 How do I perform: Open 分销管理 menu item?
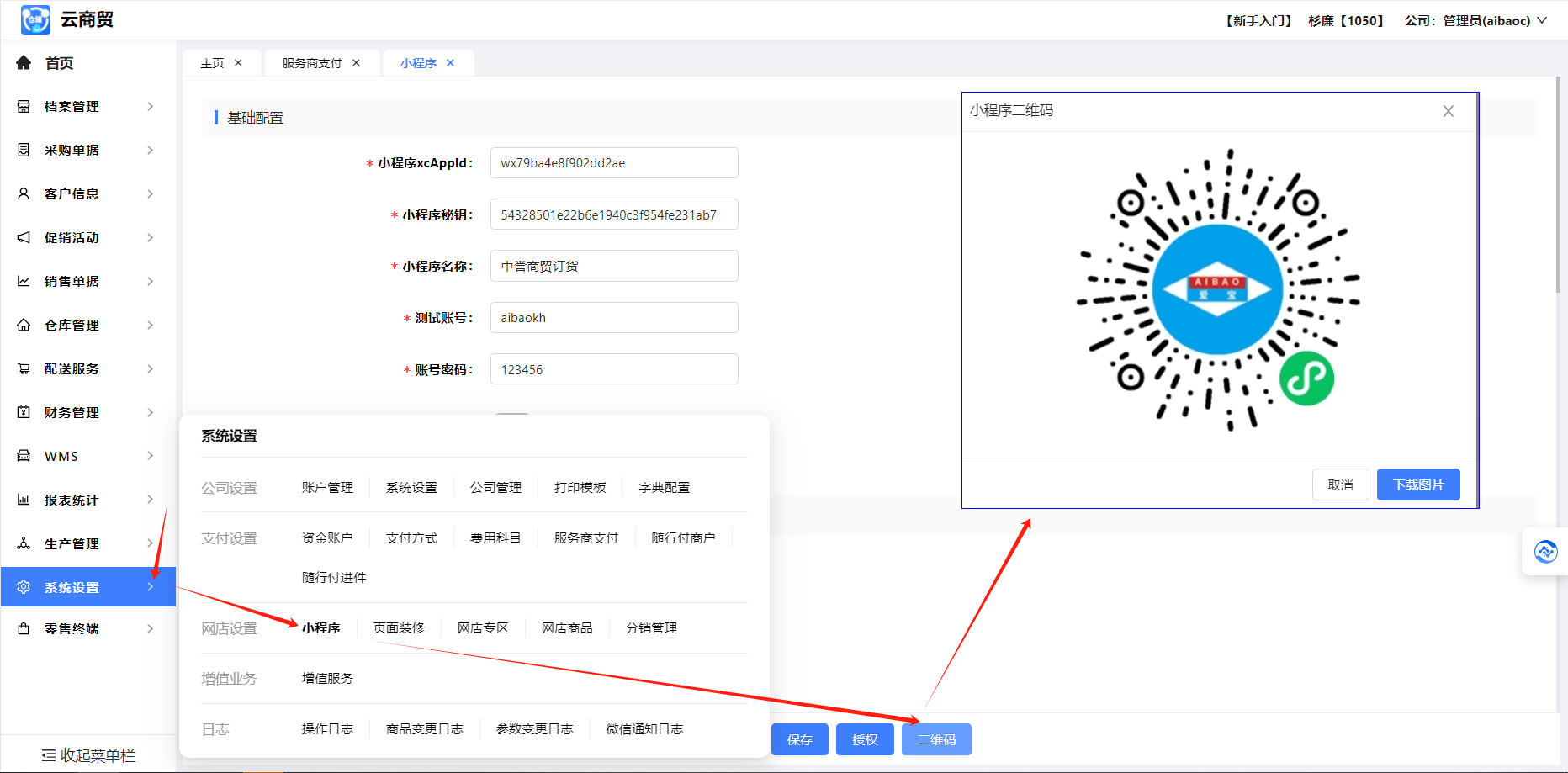coord(651,628)
